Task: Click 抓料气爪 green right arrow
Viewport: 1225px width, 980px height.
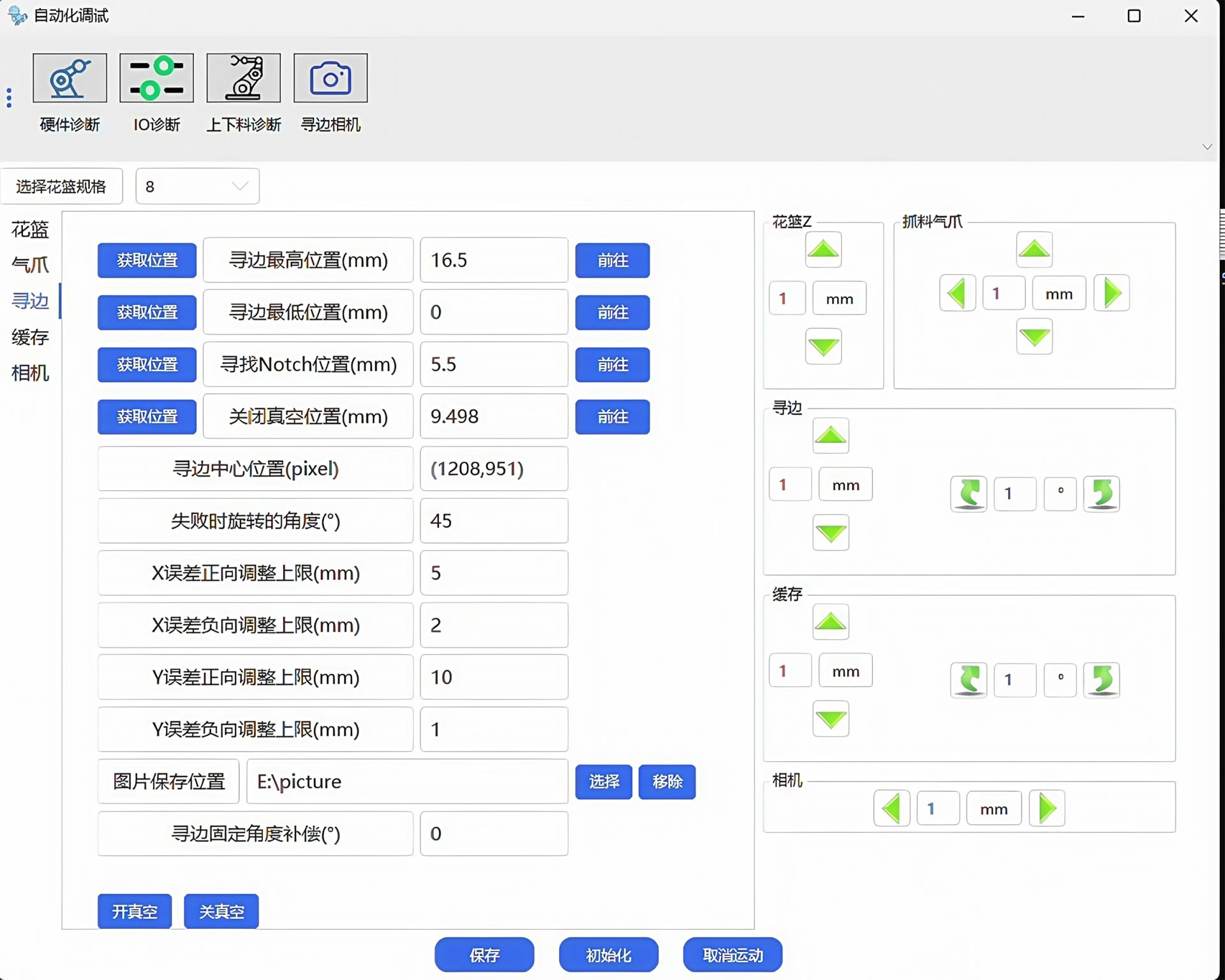Action: coord(1111,293)
